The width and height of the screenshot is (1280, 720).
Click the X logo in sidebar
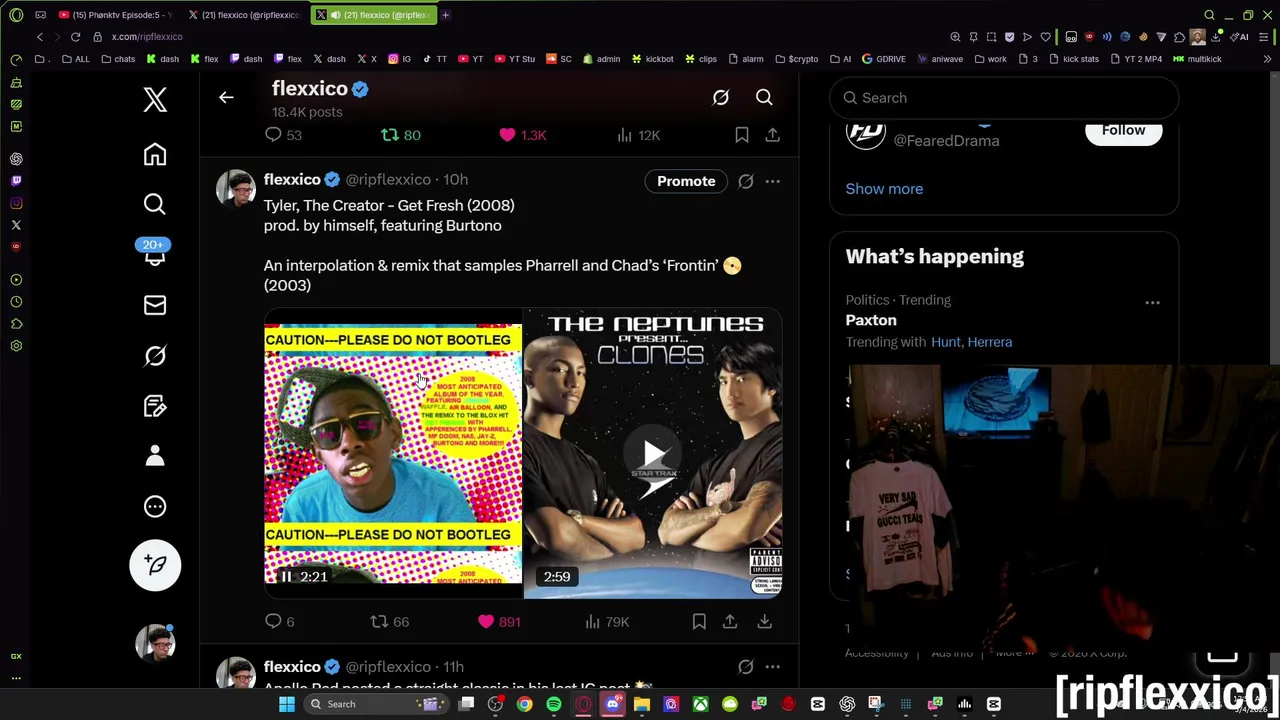click(155, 99)
